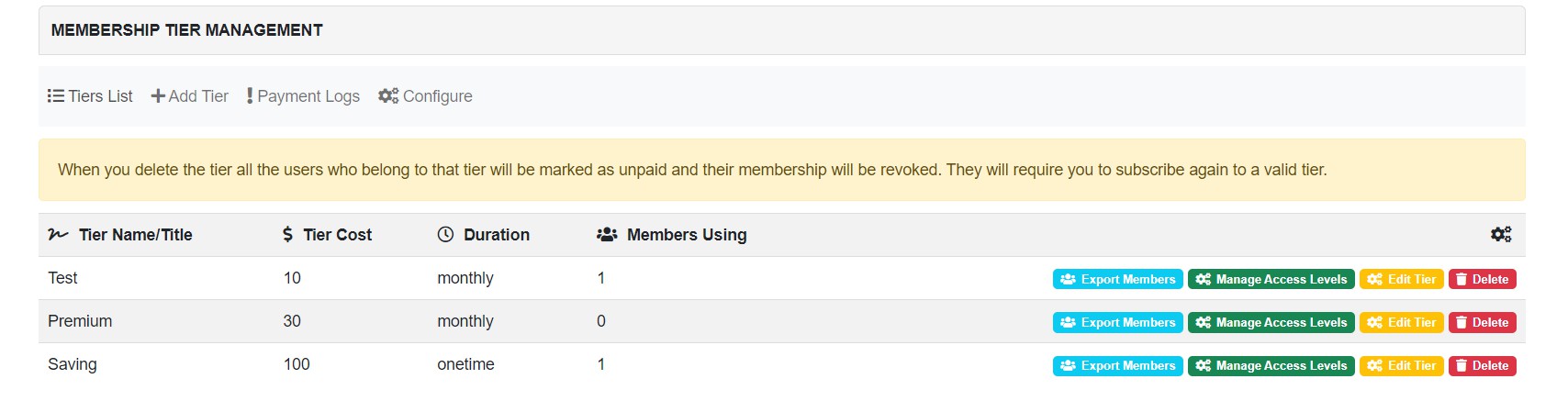The height and width of the screenshot is (401, 1568).
Task: Manage access levels for Premium tier
Action: (1271, 322)
